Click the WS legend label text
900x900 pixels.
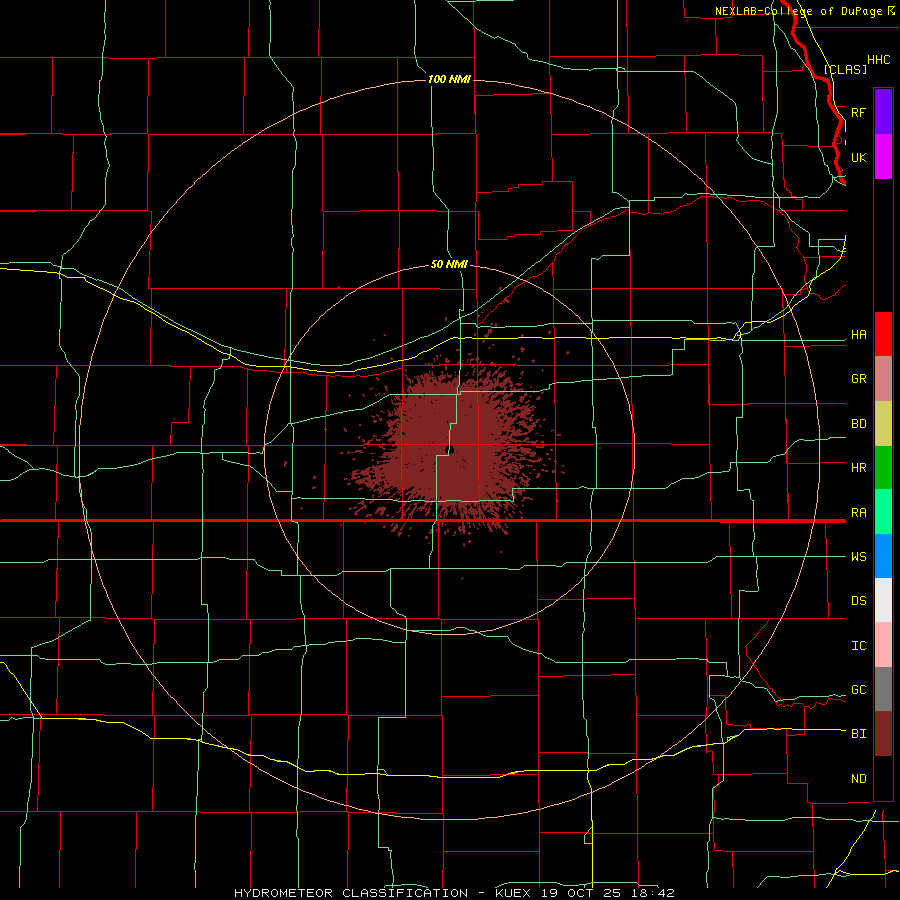point(858,557)
